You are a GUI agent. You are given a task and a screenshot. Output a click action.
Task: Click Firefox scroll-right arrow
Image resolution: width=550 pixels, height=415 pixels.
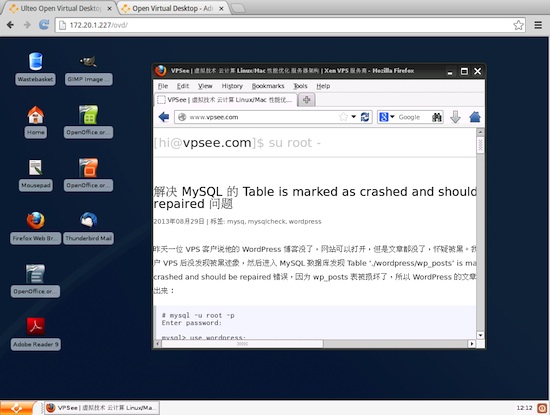[472, 344]
